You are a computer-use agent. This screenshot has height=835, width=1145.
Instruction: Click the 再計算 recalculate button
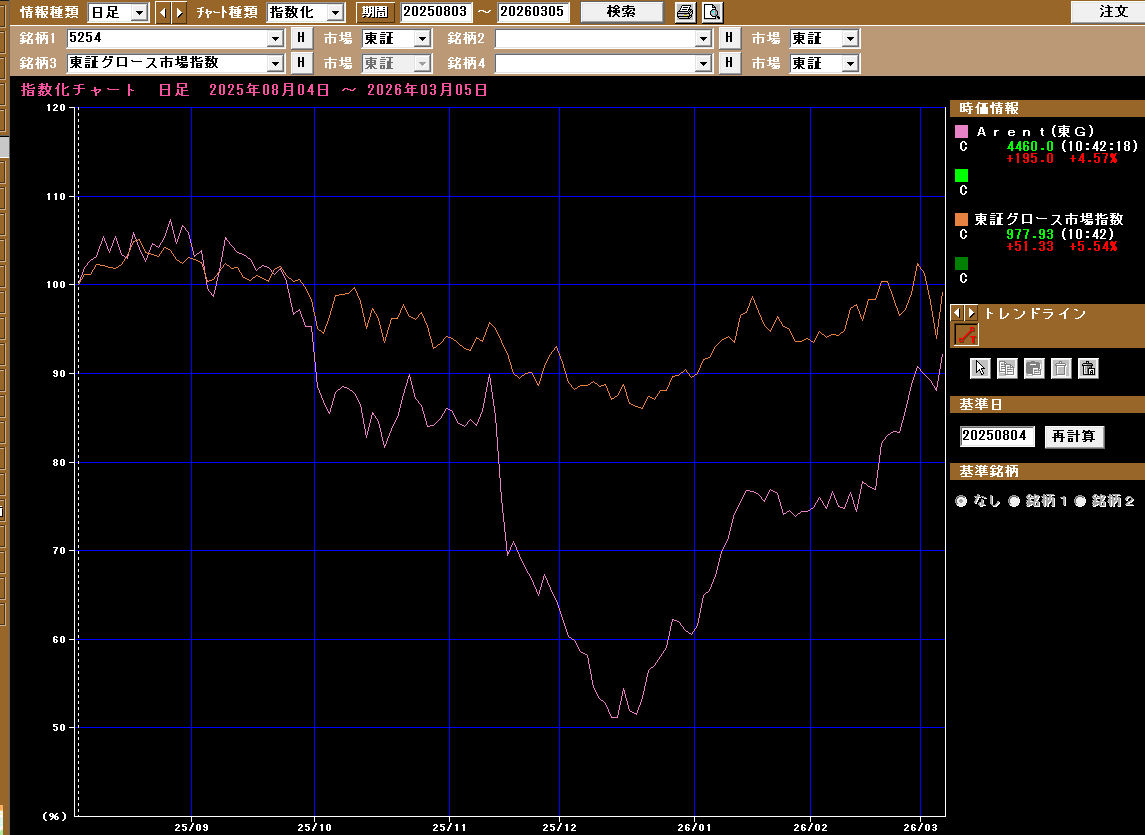[1074, 436]
